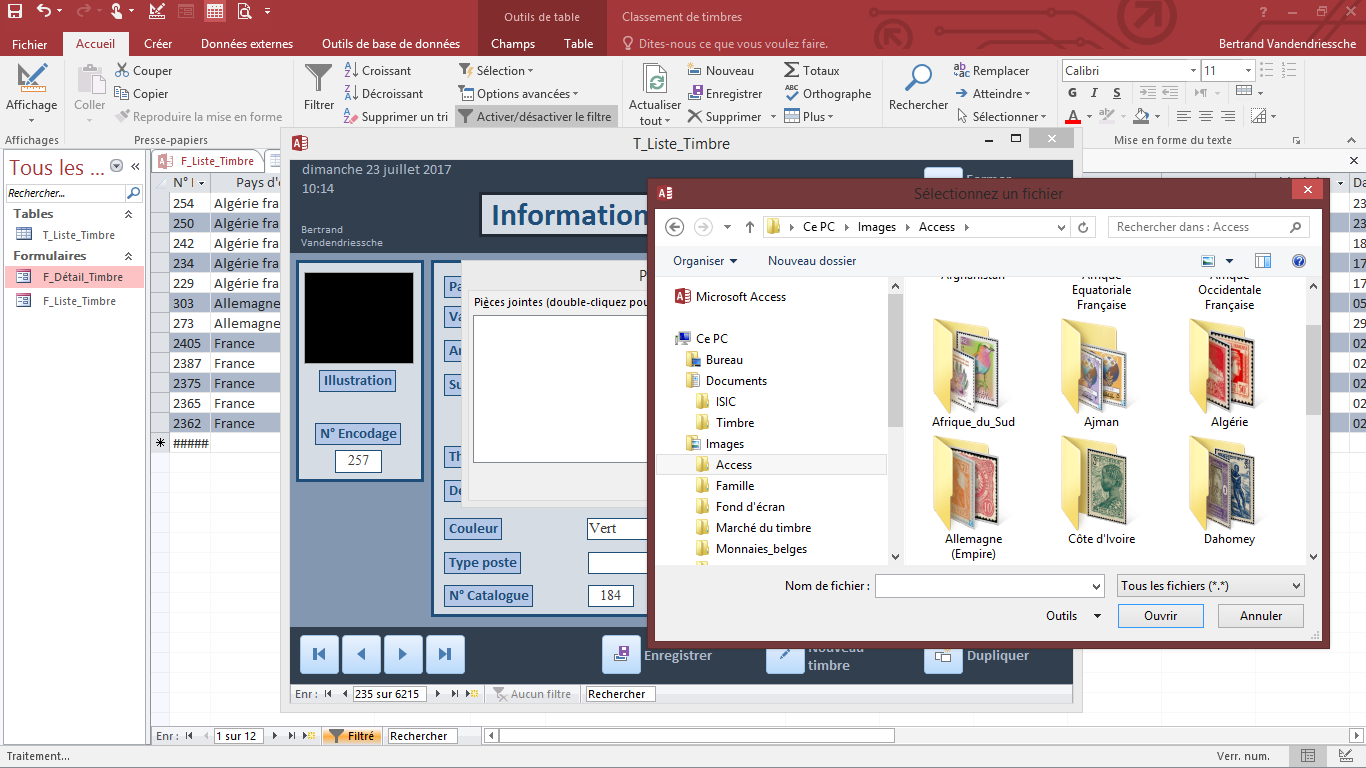Click the Save icon in quick access toolbar
Viewport: 1366px width, 768px height.
[15, 12]
